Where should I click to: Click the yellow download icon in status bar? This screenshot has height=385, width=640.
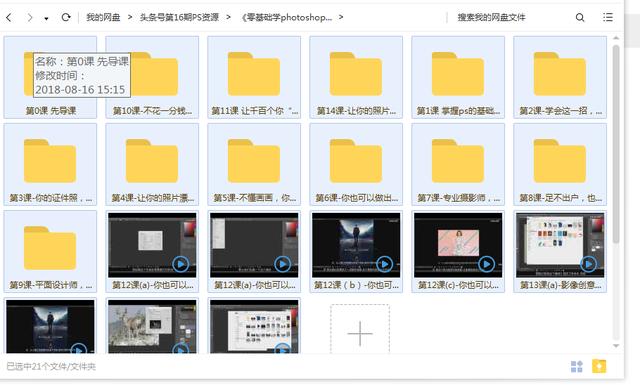(599, 366)
